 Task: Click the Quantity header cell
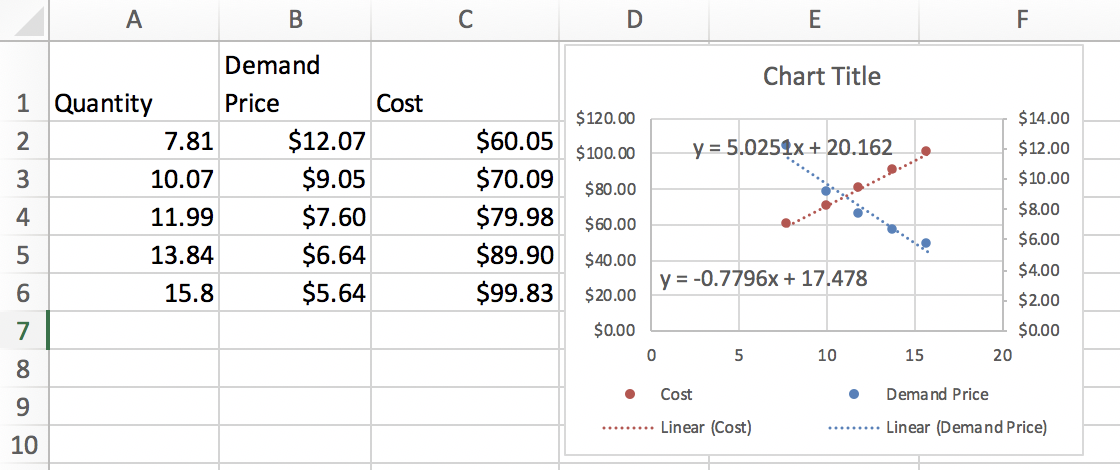coord(133,103)
